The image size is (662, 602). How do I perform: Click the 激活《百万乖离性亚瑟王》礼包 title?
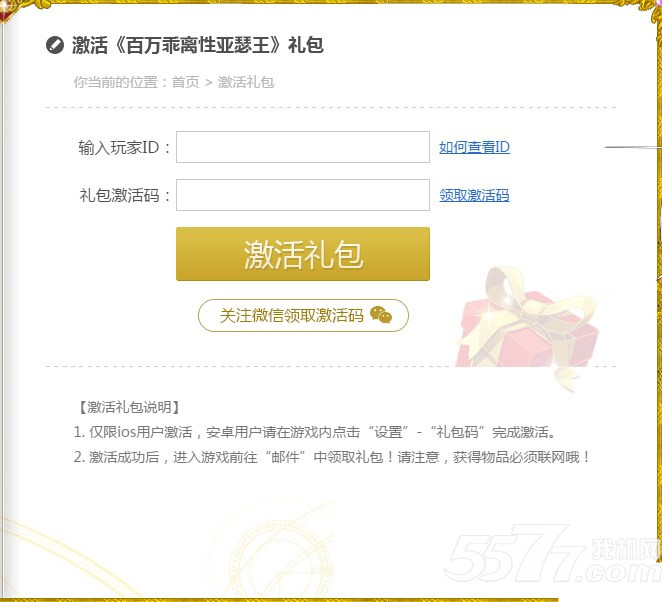click(x=198, y=45)
